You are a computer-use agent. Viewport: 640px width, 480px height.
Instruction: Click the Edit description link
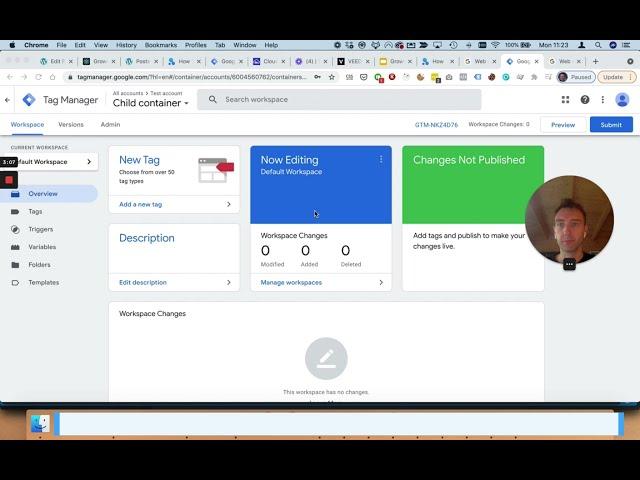coord(143,282)
